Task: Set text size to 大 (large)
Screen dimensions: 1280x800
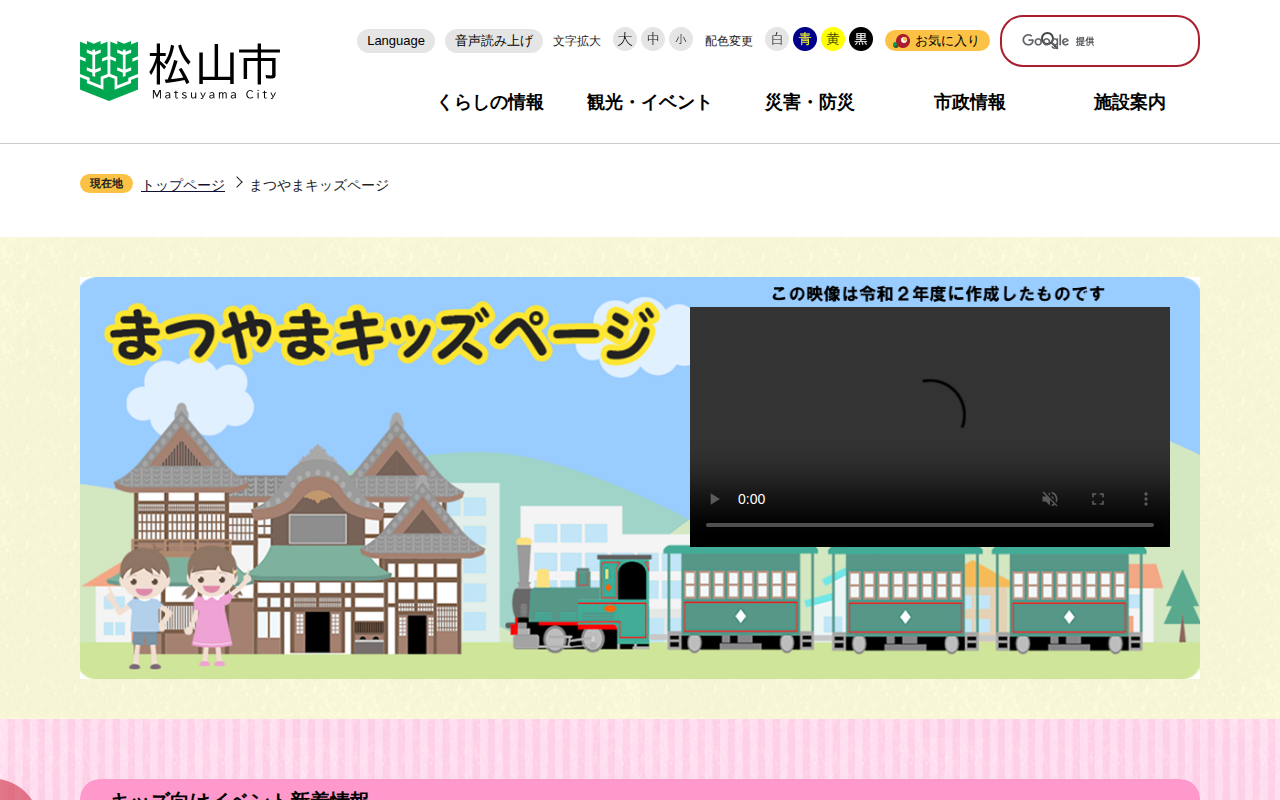Action: coord(625,39)
